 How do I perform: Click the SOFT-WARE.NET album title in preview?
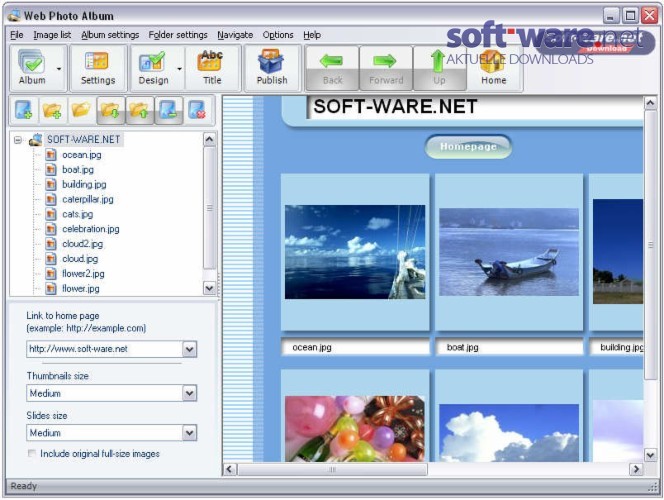(395, 106)
